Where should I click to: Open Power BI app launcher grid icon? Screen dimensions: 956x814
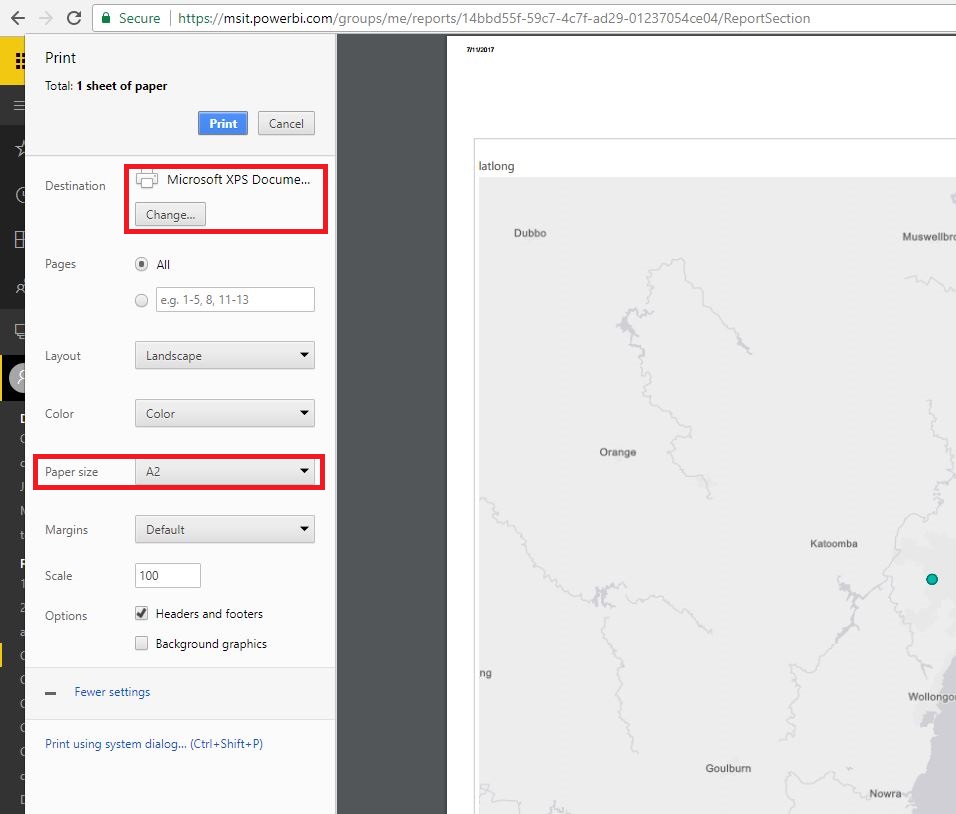20,61
